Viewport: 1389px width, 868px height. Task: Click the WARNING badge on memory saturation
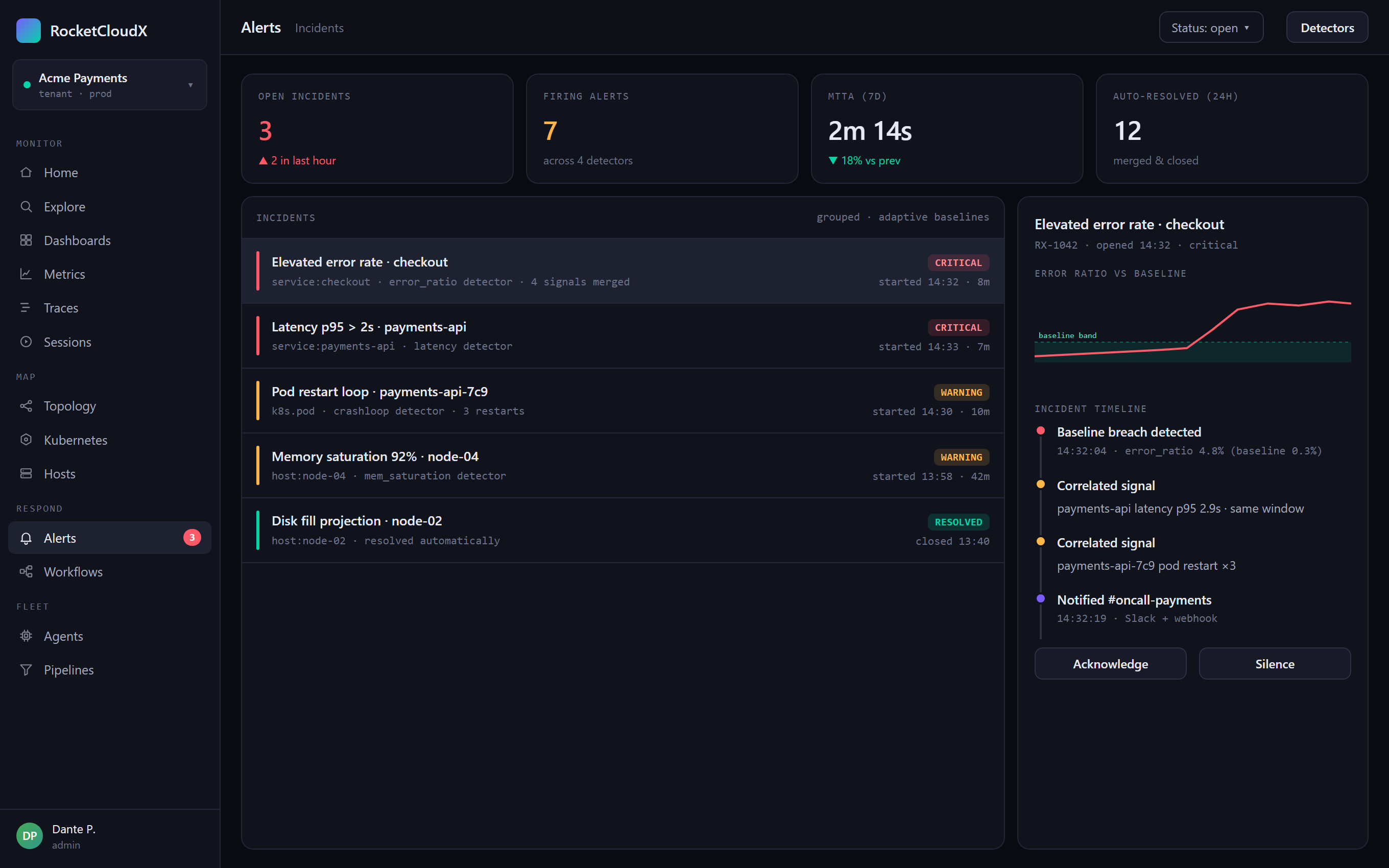pos(961,457)
